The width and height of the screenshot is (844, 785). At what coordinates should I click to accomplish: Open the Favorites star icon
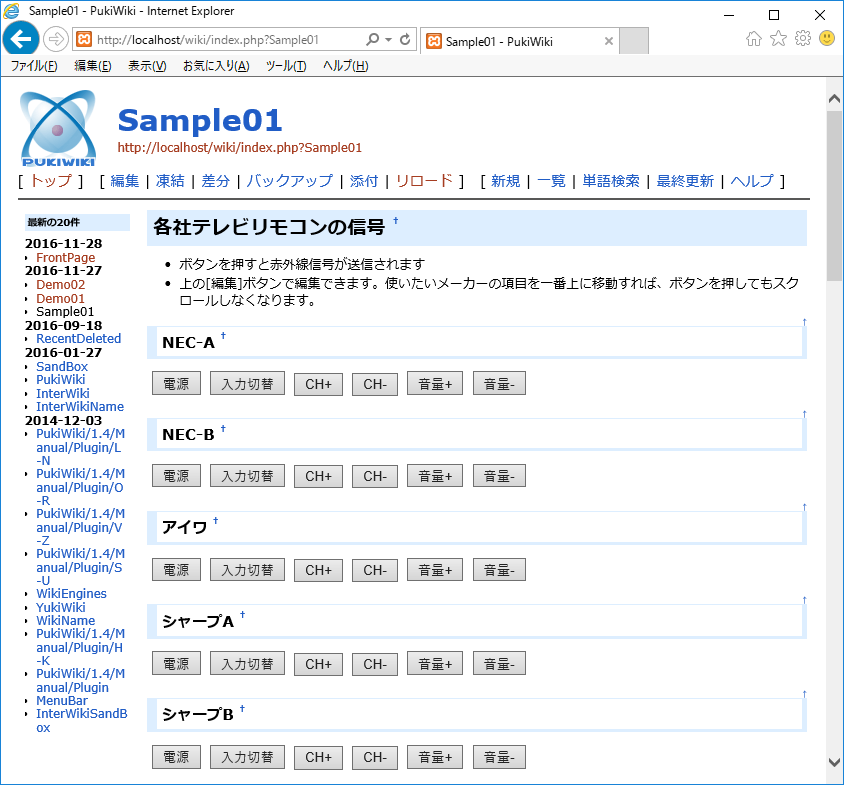point(778,39)
